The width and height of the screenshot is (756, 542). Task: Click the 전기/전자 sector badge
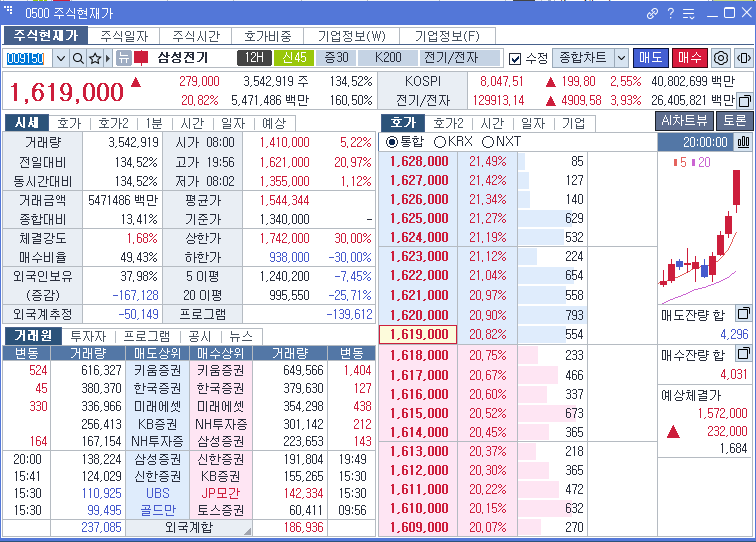click(459, 58)
